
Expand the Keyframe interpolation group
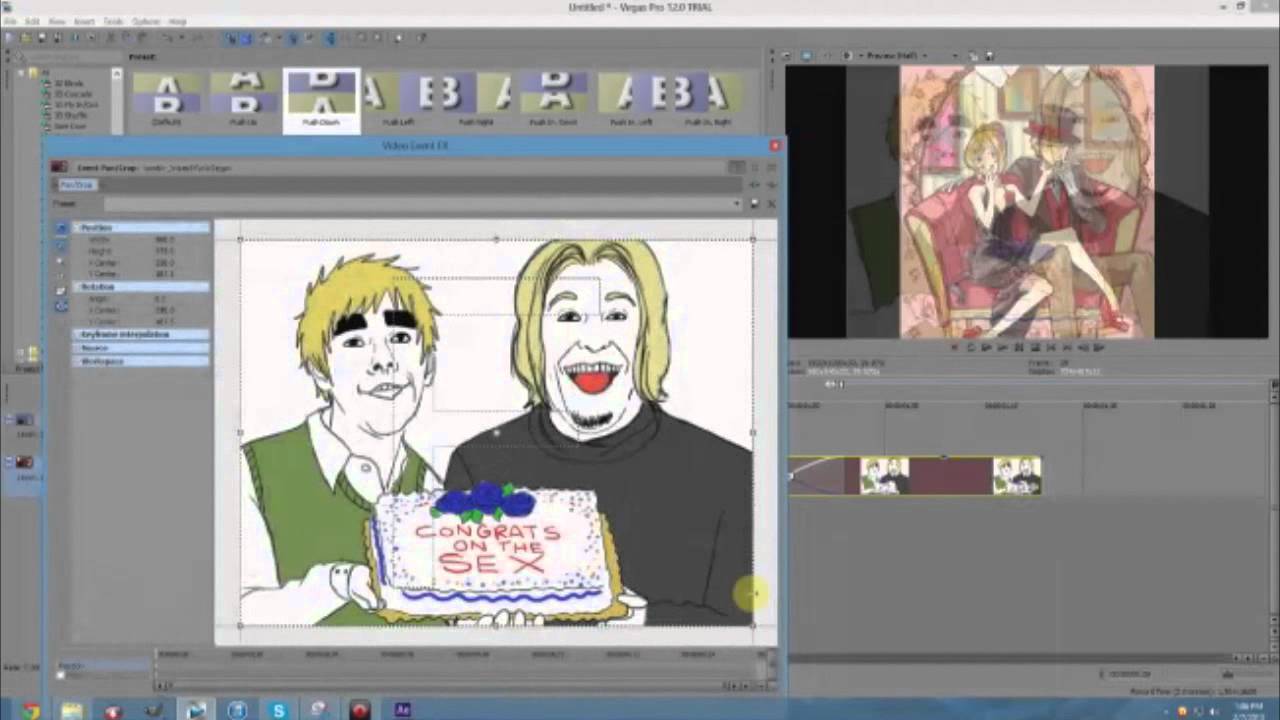pyautogui.click(x=78, y=334)
